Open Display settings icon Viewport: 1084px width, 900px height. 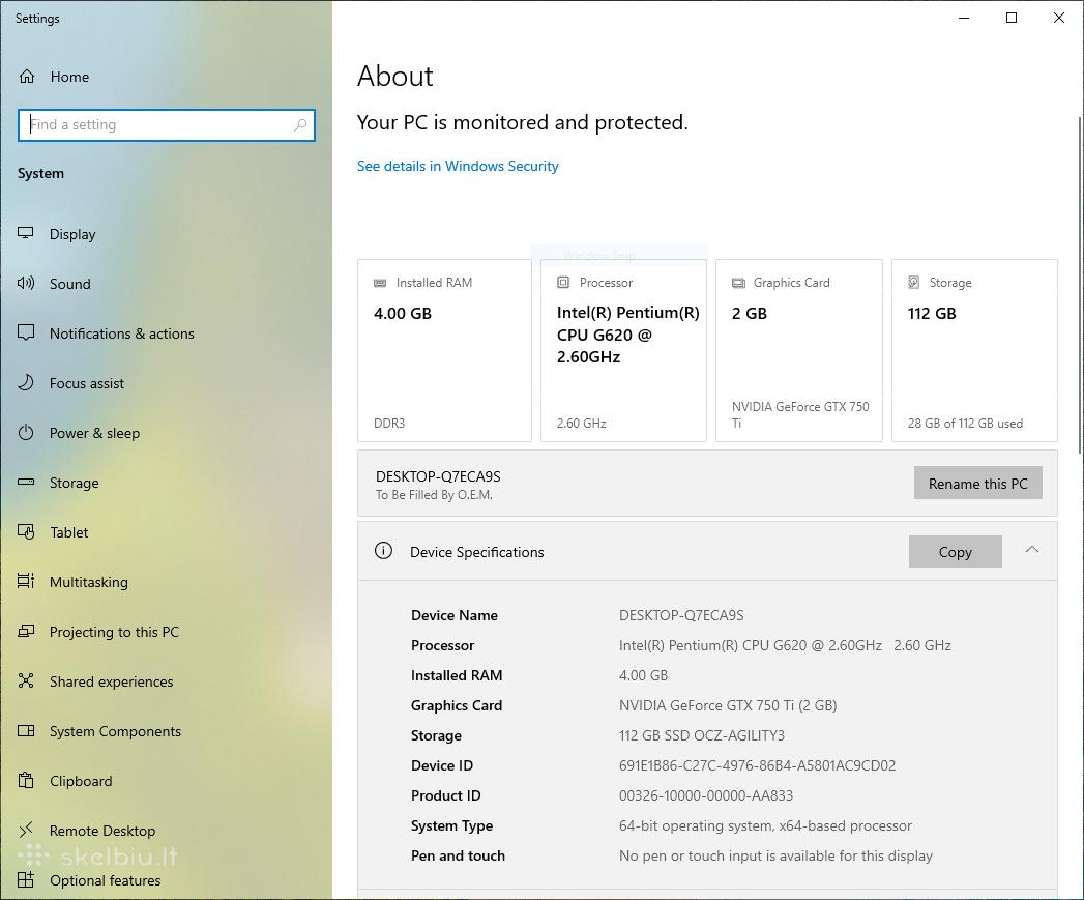coord(26,233)
